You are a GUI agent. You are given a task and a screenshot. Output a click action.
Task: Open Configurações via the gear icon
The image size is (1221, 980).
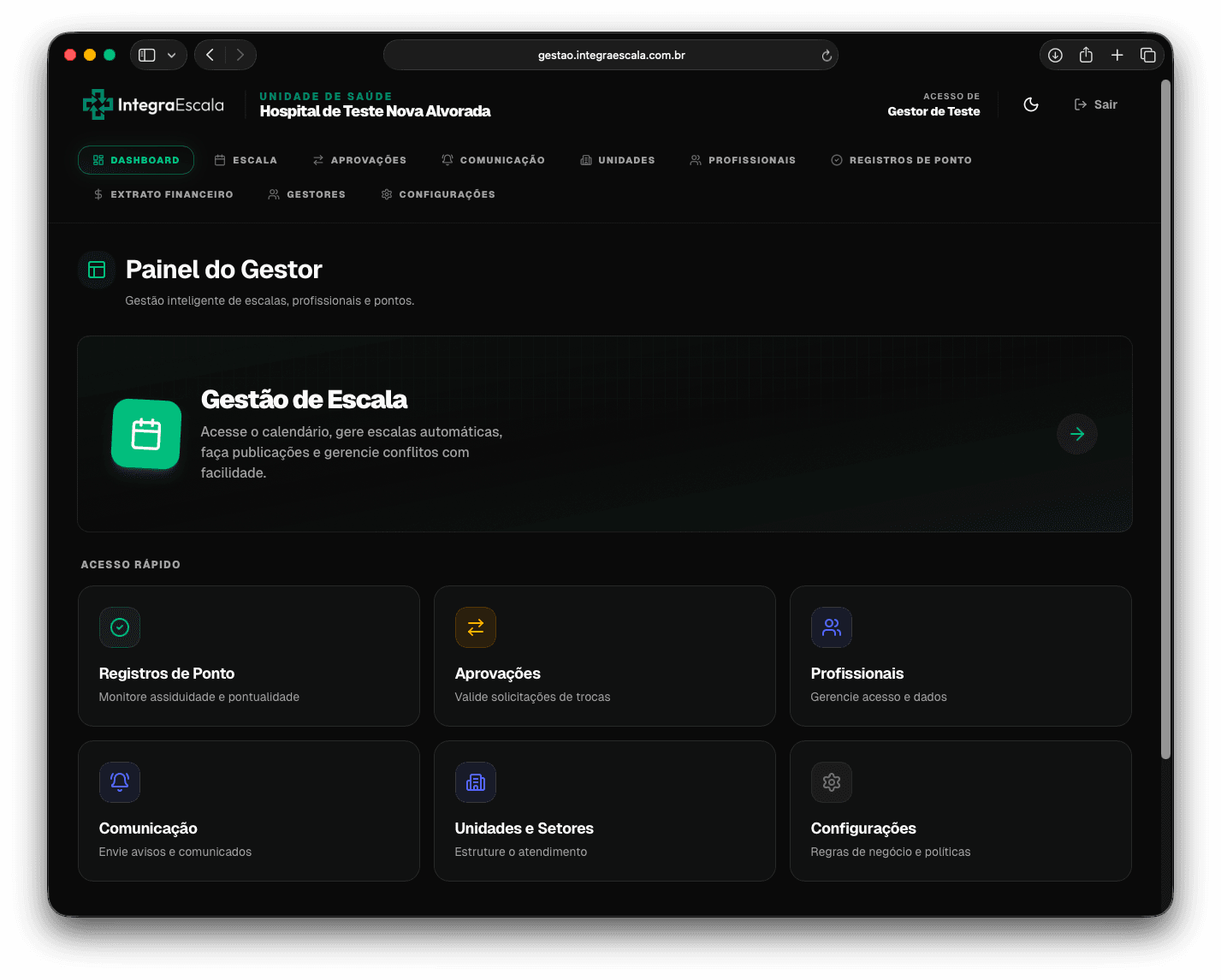831,781
